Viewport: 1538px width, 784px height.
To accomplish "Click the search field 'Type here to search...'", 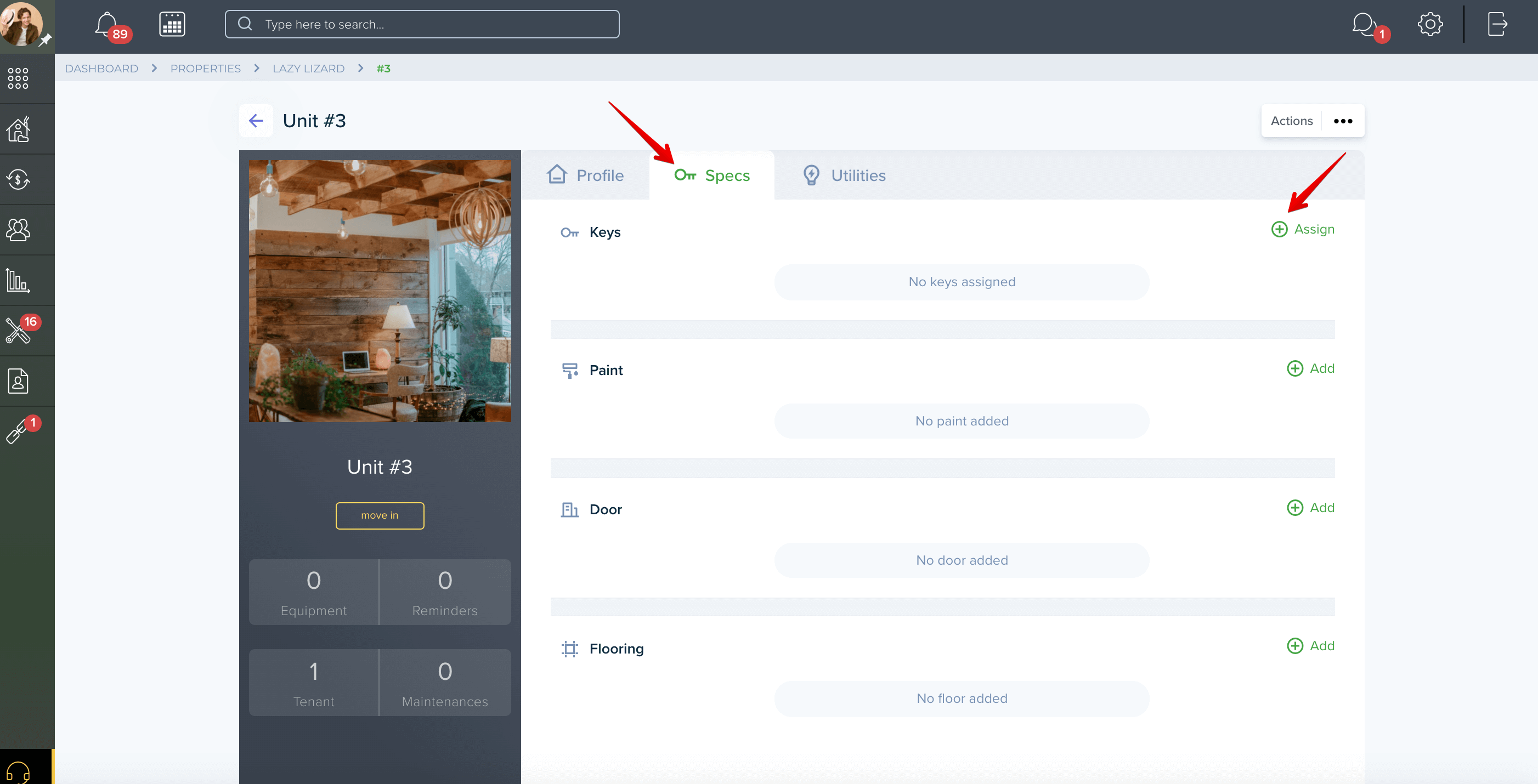I will (422, 25).
